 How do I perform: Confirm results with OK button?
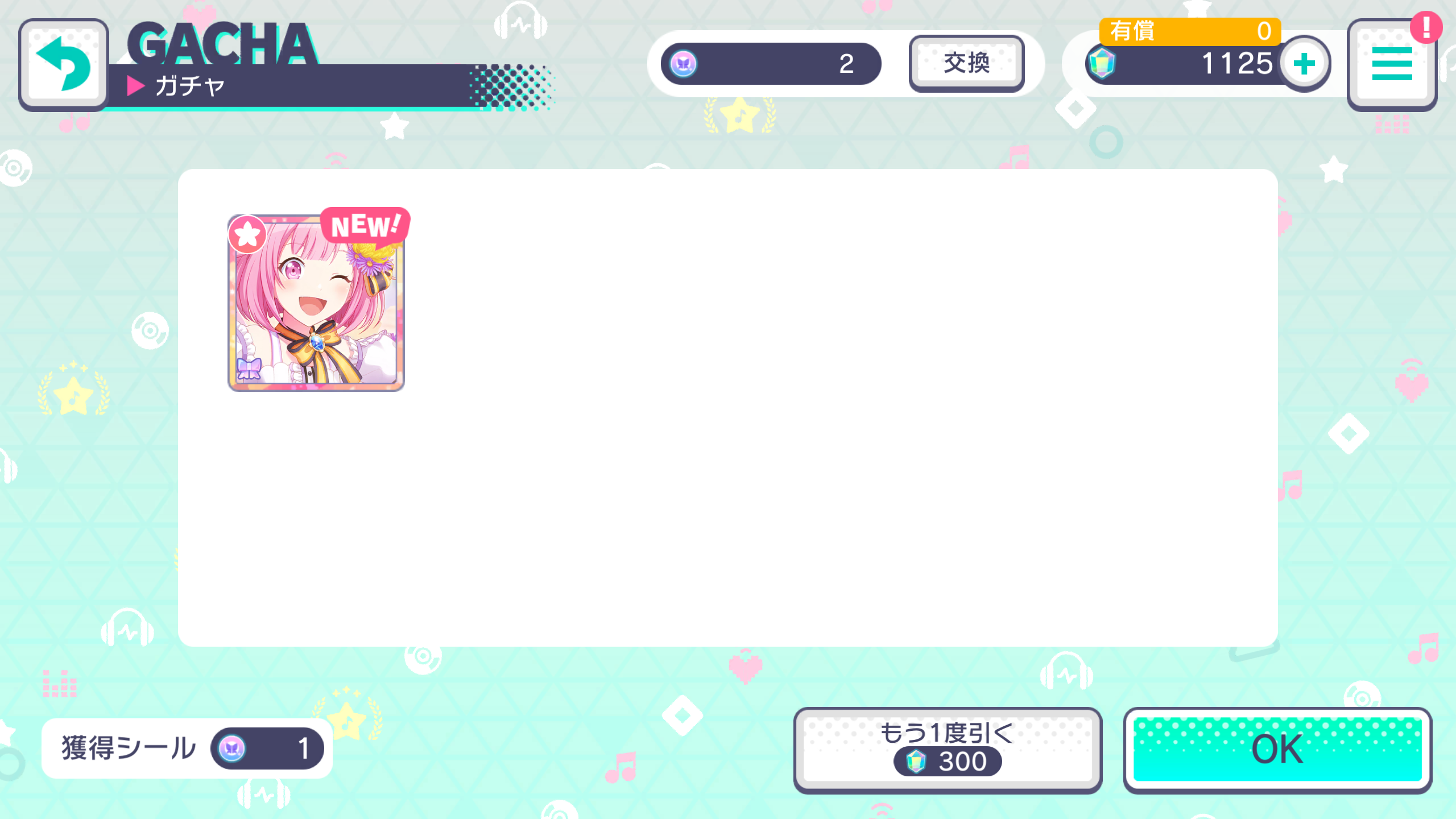(1277, 750)
